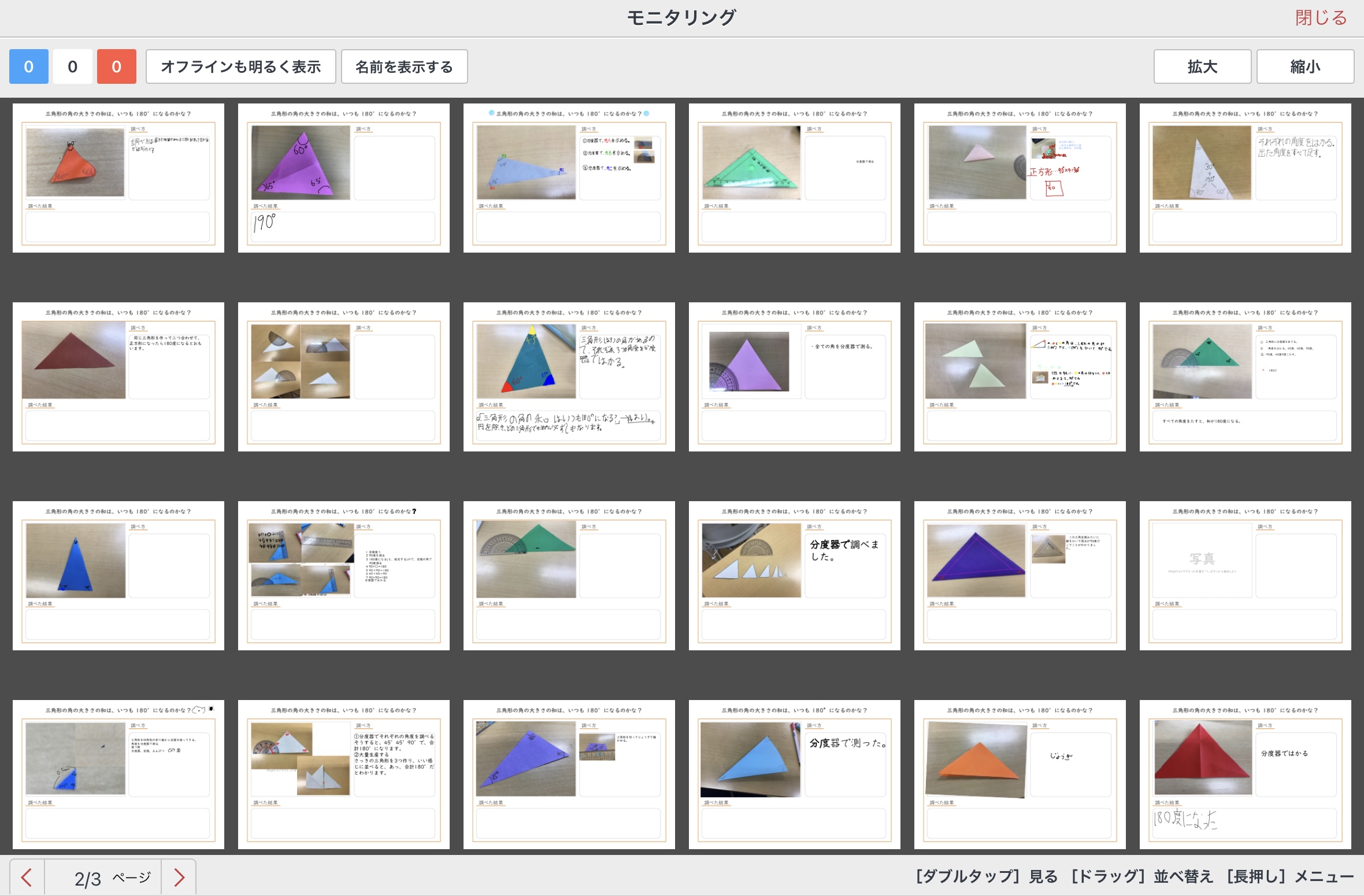Toggle オフラインも明るく表示 option
The image size is (1364, 896).
(240, 66)
